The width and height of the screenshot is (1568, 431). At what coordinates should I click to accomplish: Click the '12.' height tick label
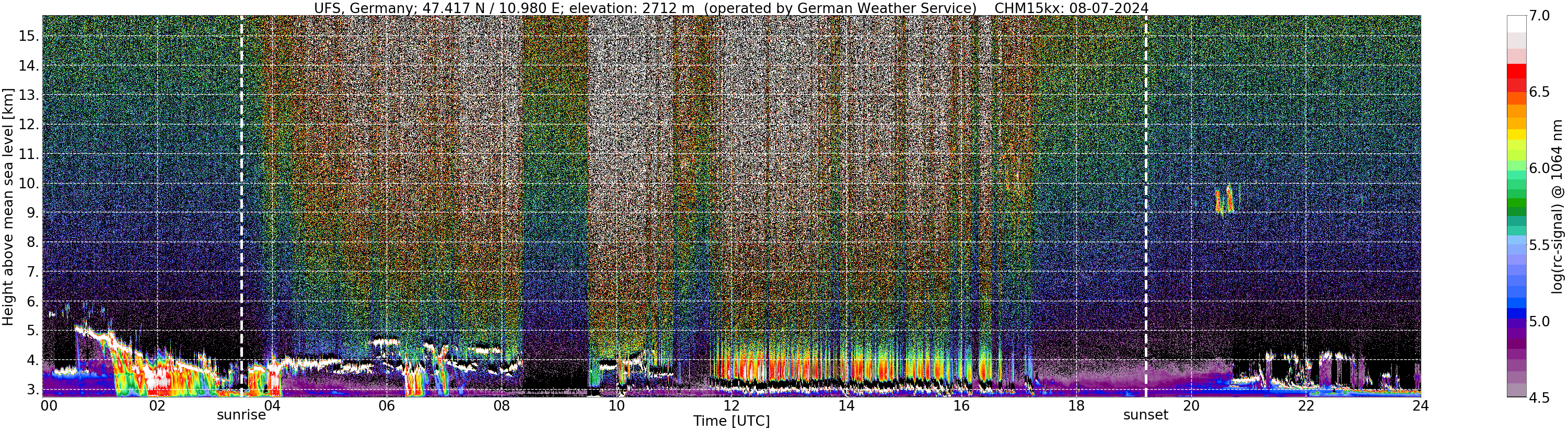(x=29, y=124)
